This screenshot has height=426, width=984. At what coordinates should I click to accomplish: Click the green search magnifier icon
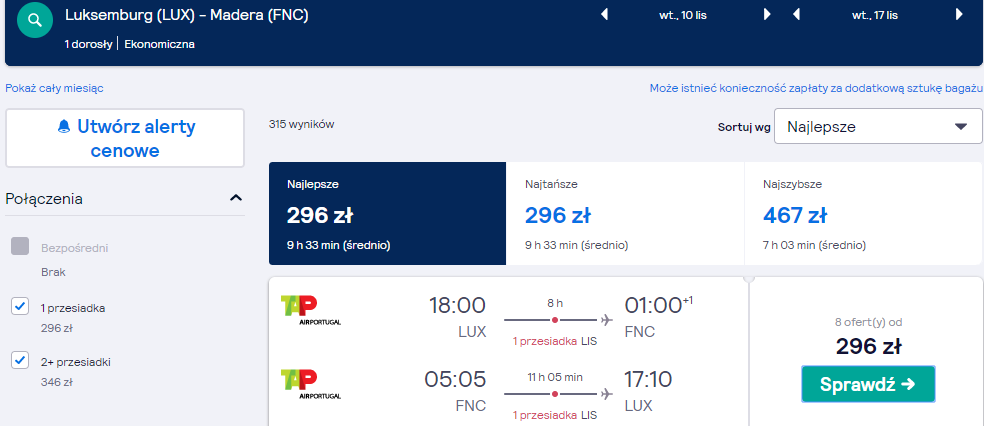click(x=35, y=20)
